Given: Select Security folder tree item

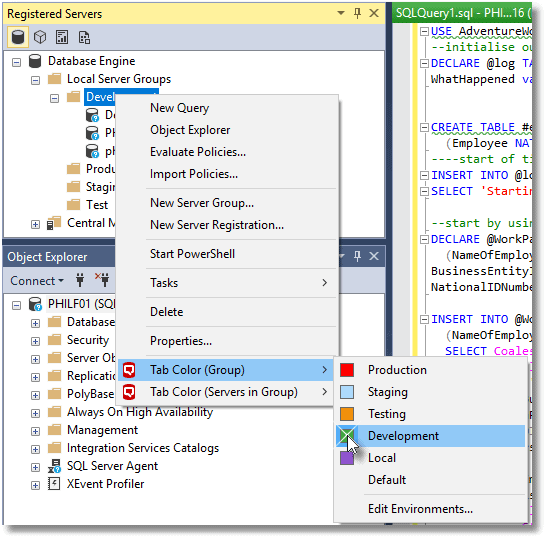Looking at the screenshot, I should click(88, 340).
